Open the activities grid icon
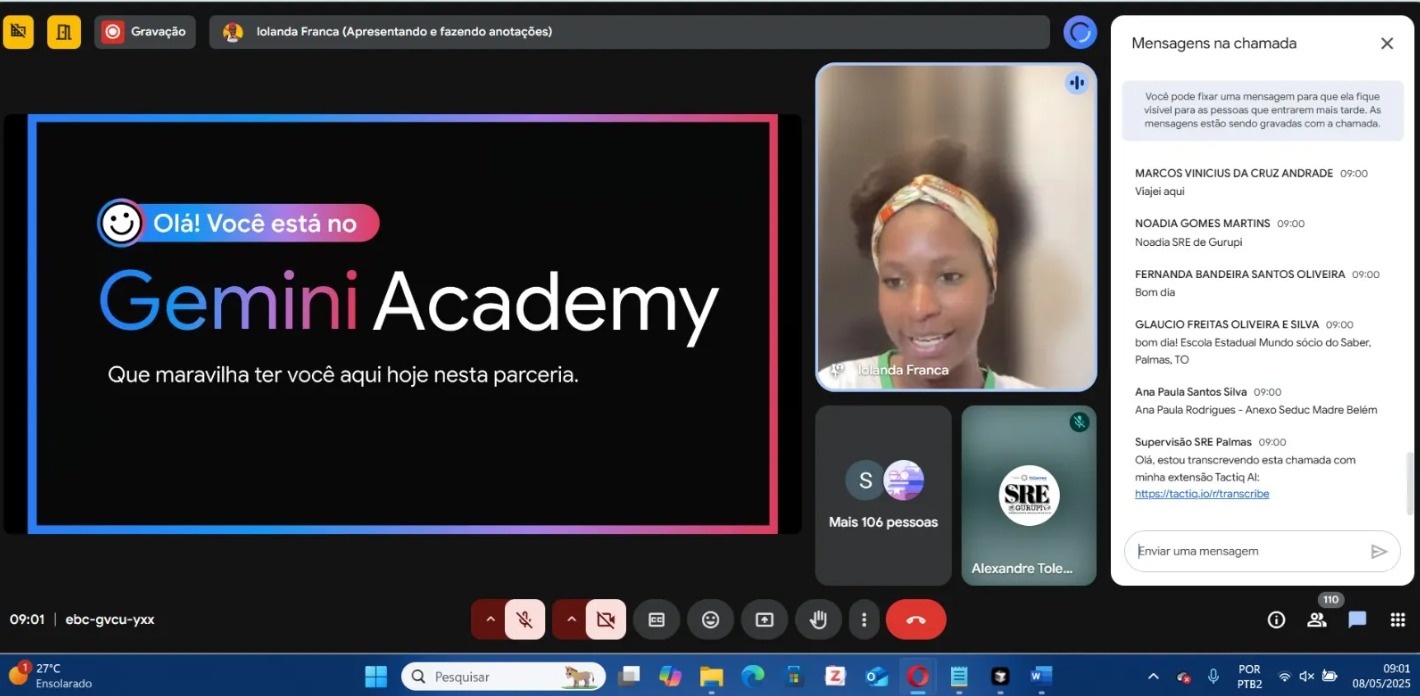The height and width of the screenshot is (696, 1420). pos(1398,620)
